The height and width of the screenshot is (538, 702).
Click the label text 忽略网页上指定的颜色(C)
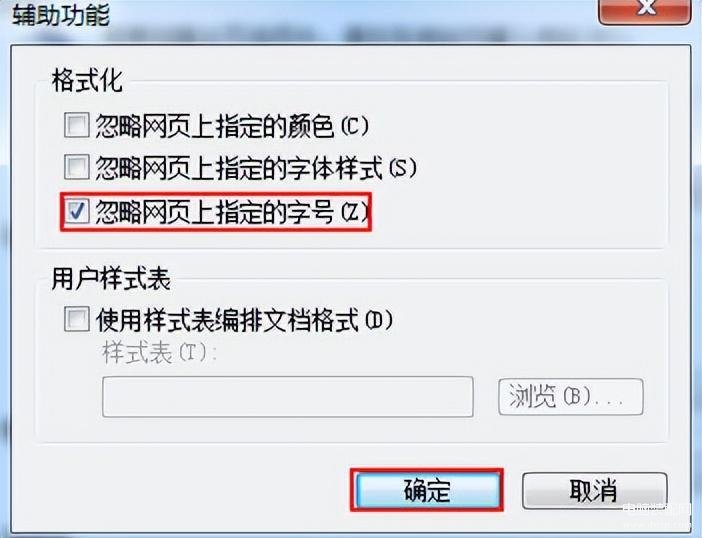click(232, 126)
